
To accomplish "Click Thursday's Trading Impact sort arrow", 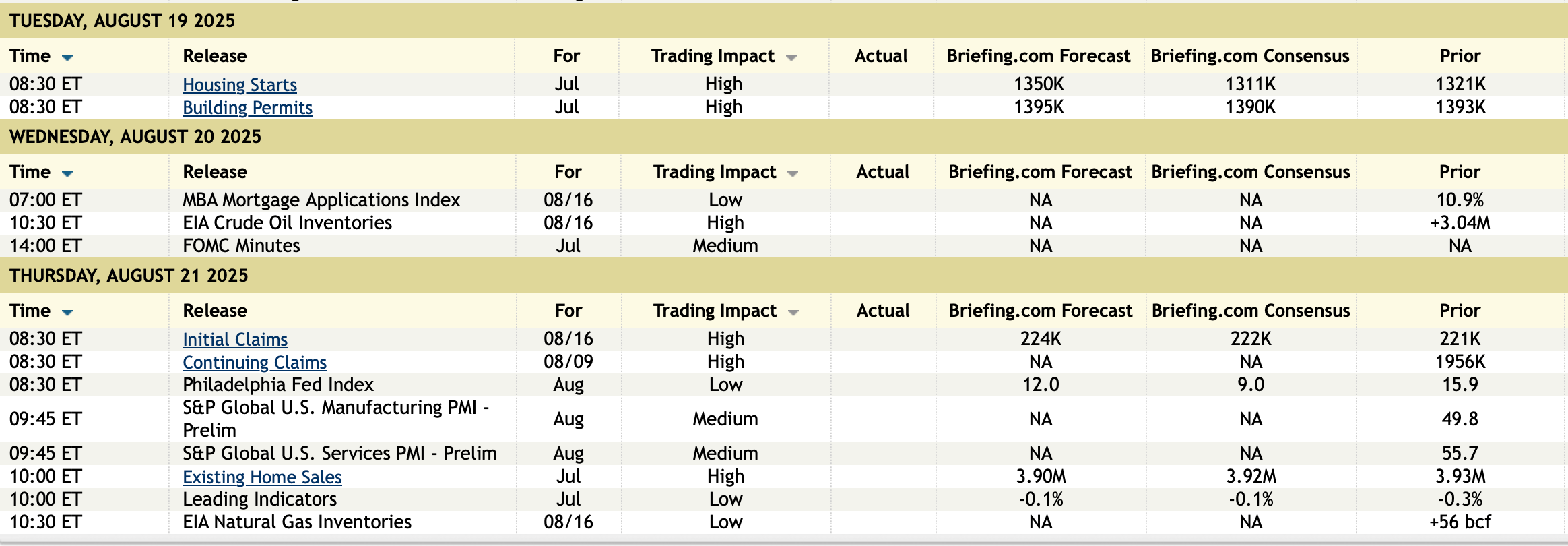I will coord(793,313).
